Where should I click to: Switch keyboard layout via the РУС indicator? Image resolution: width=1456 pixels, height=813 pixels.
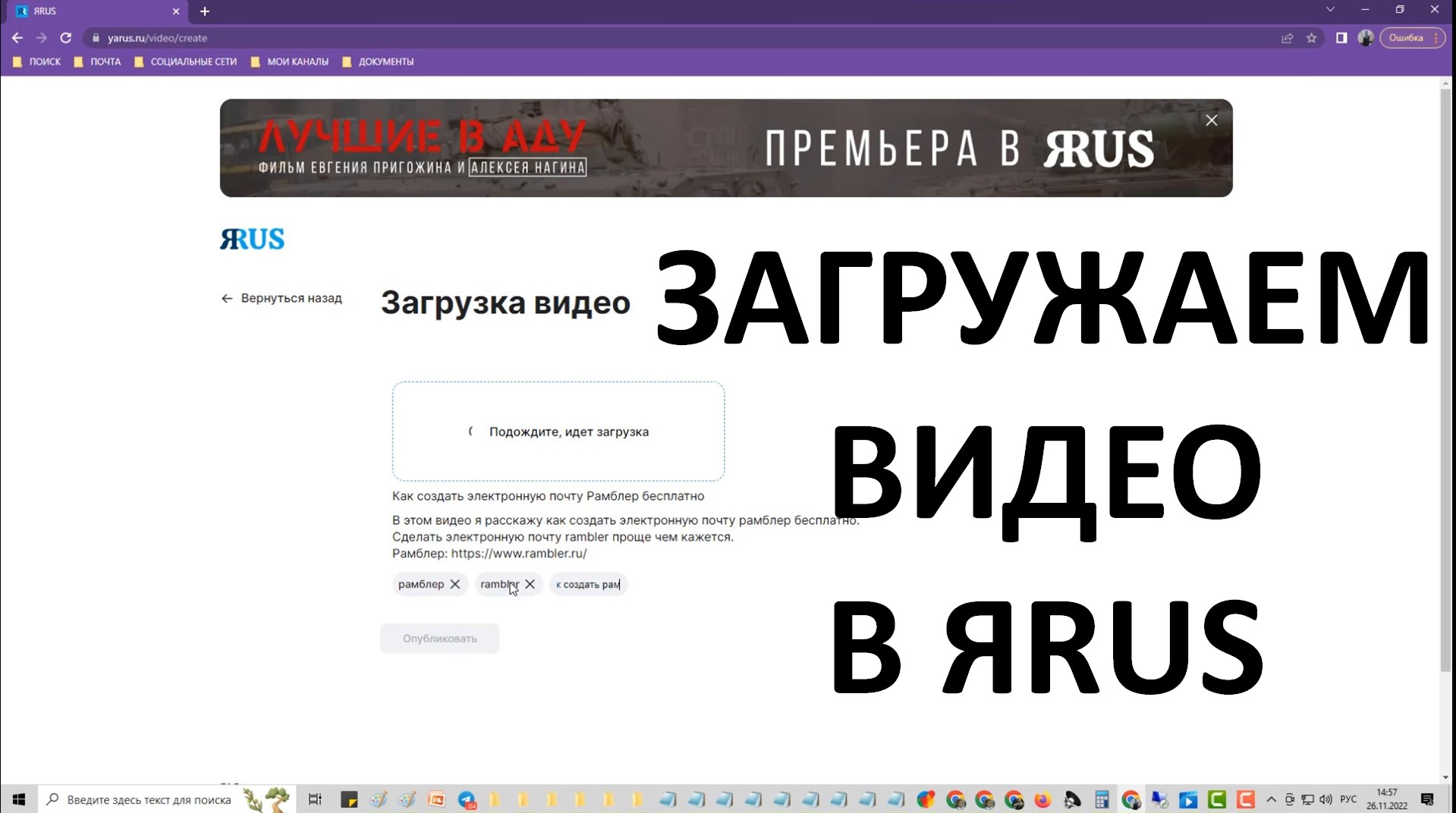click(1348, 799)
